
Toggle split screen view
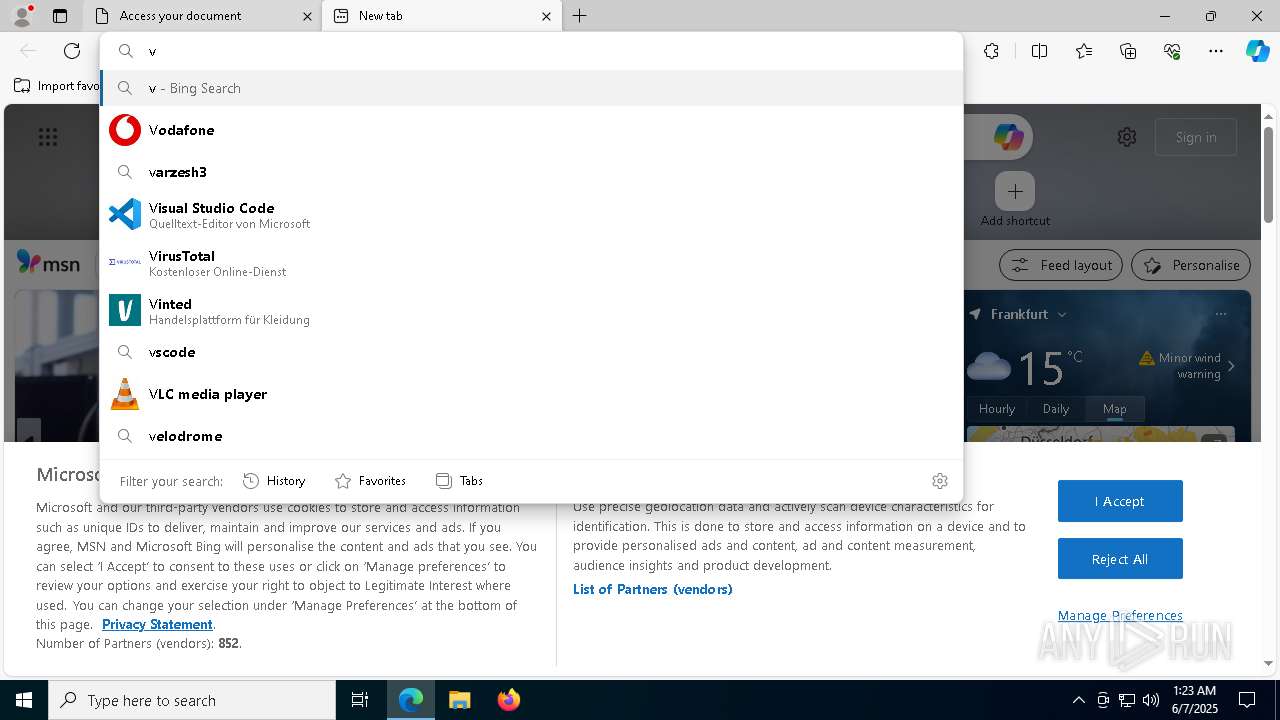tap(1039, 51)
